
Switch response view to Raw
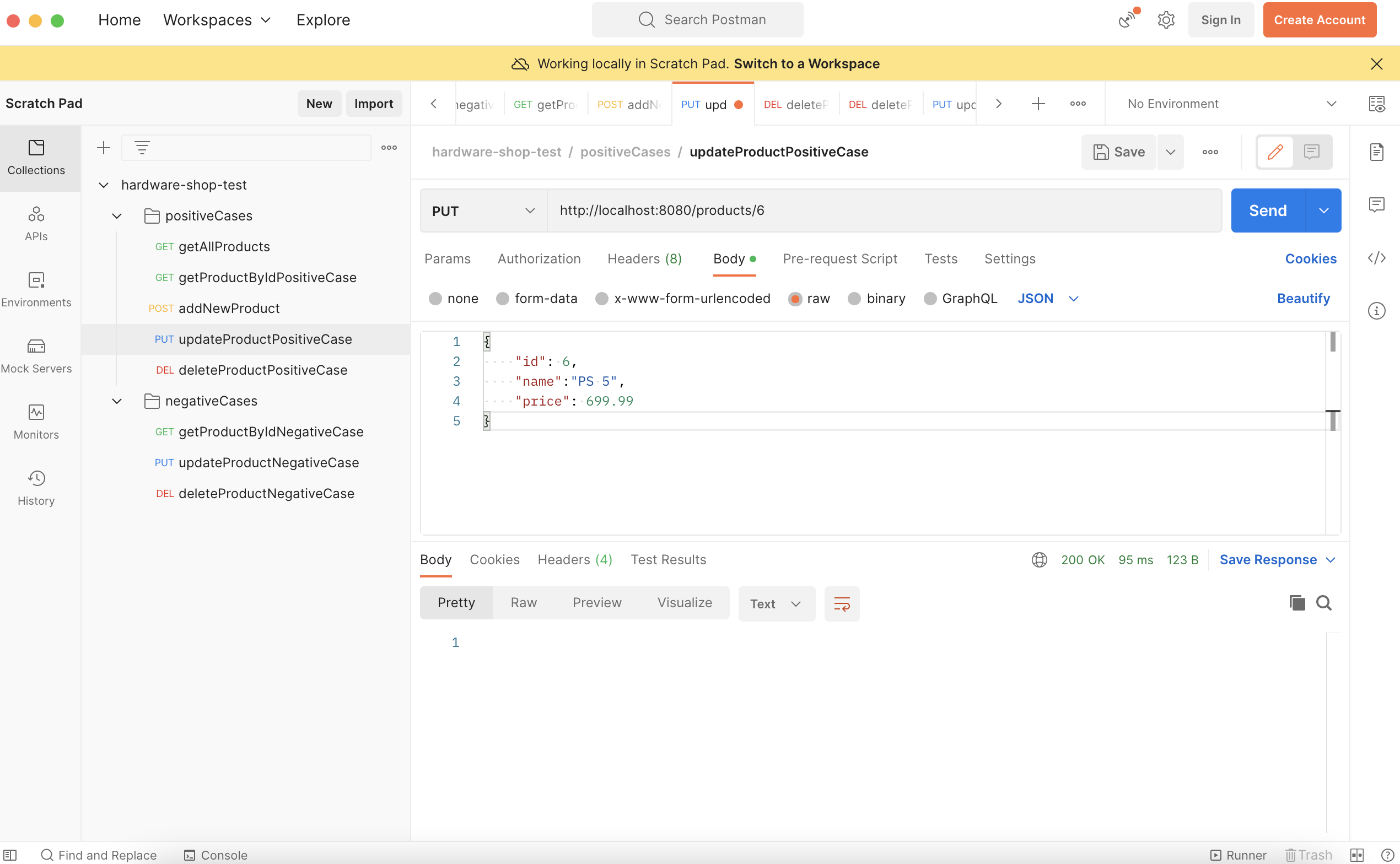pos(524,602)
